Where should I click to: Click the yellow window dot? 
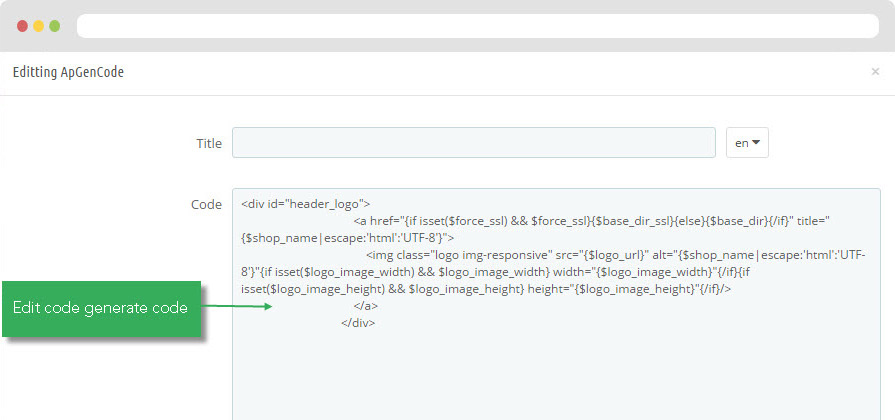click(x=38, y=26)
